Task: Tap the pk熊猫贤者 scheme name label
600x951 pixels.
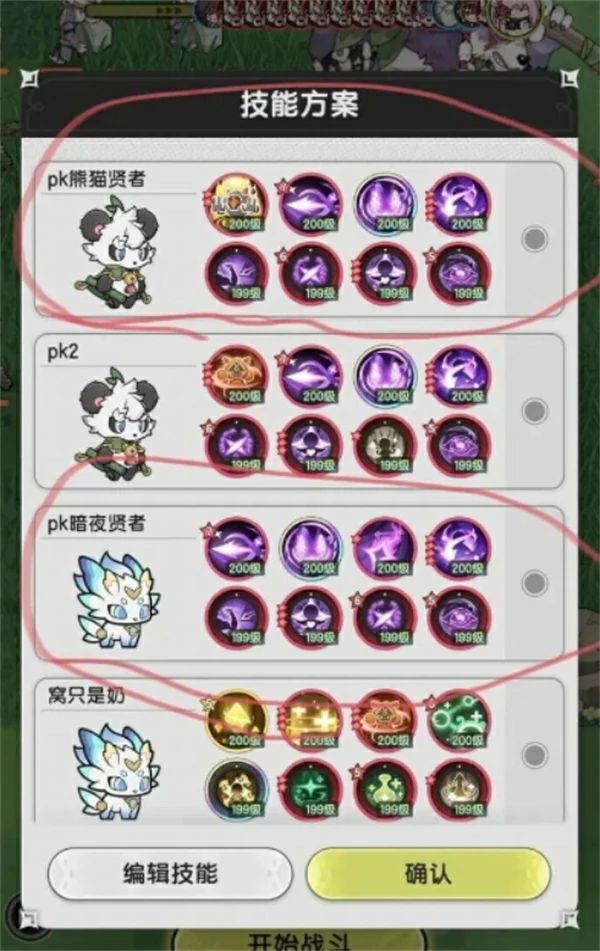Action: tap(96, 180)
